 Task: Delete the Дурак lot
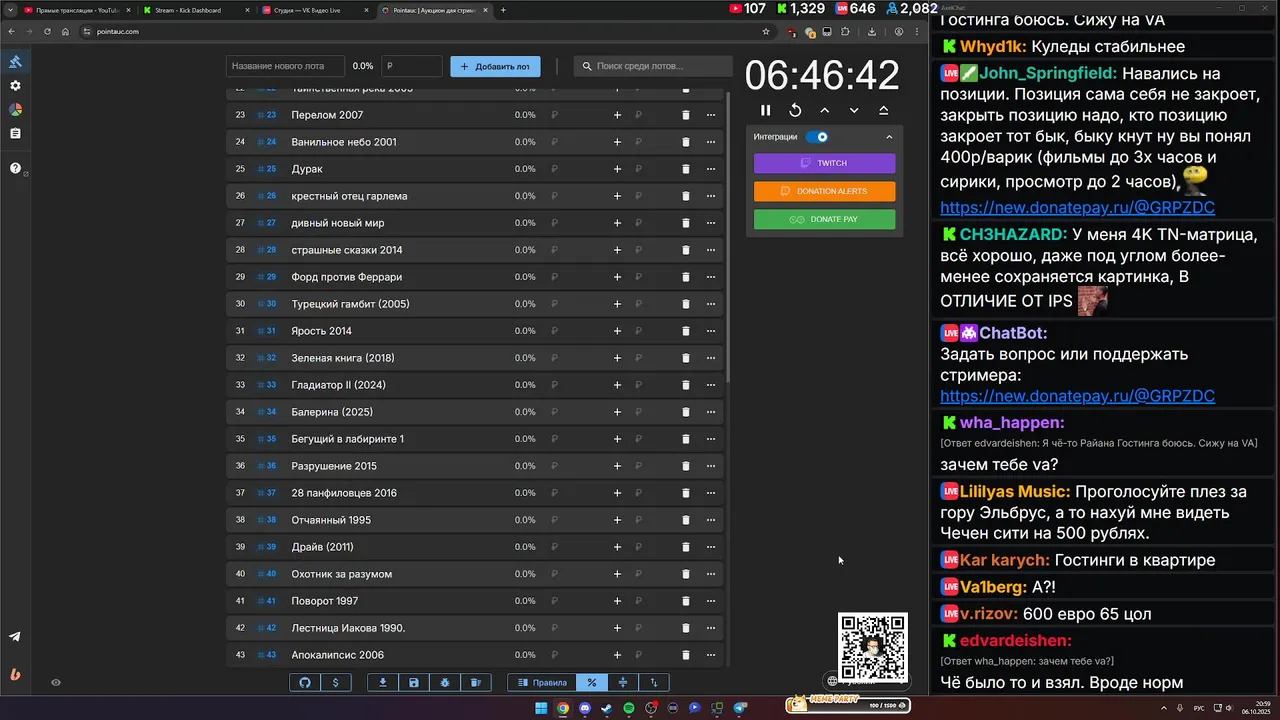685,169
